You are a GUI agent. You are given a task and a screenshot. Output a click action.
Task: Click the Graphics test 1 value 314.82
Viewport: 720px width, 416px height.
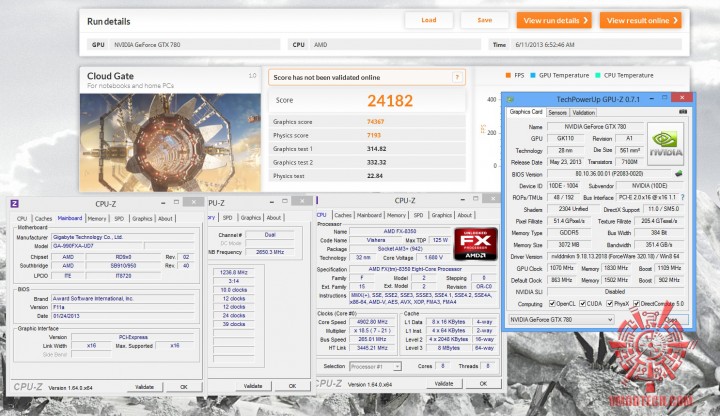click(x=376, y=149)
